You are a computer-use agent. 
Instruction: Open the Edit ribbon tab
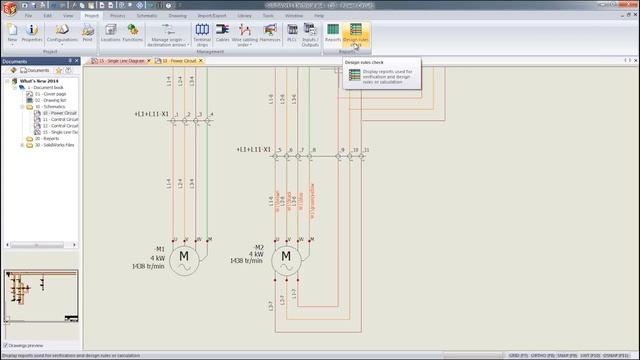(x=48, y=16)
